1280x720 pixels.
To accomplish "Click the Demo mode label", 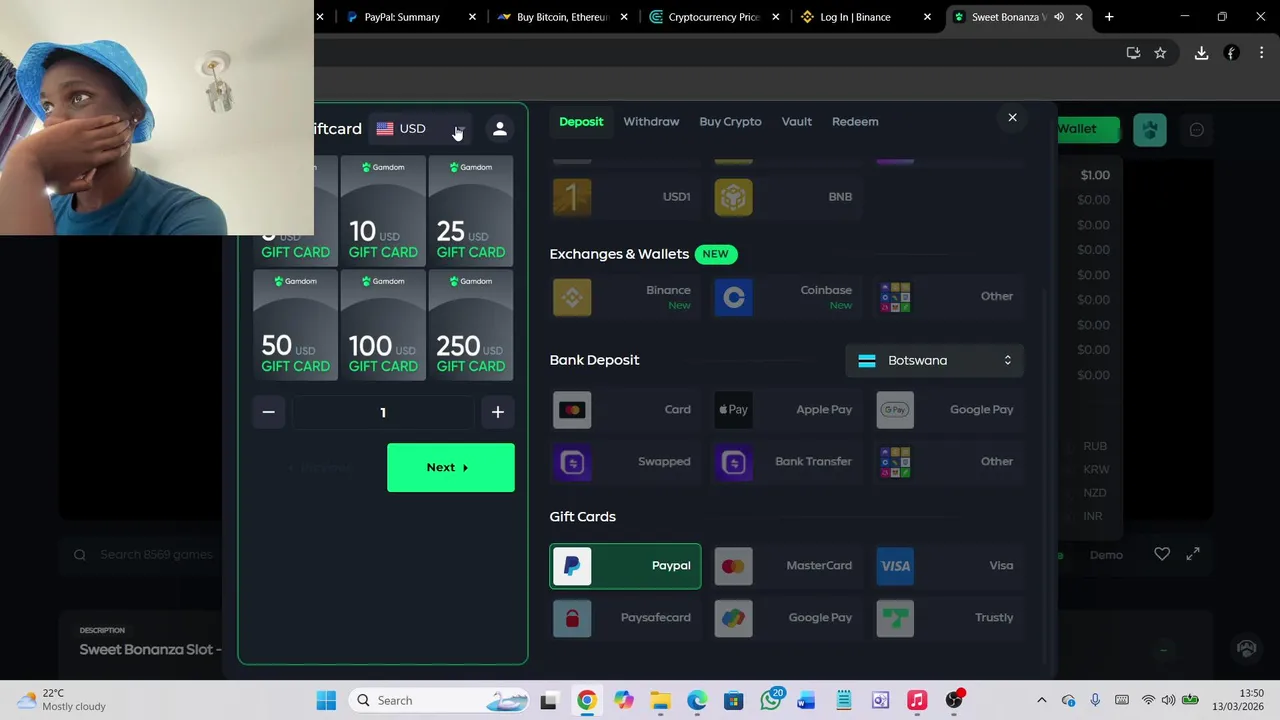I will click(x=1106, y=555).
